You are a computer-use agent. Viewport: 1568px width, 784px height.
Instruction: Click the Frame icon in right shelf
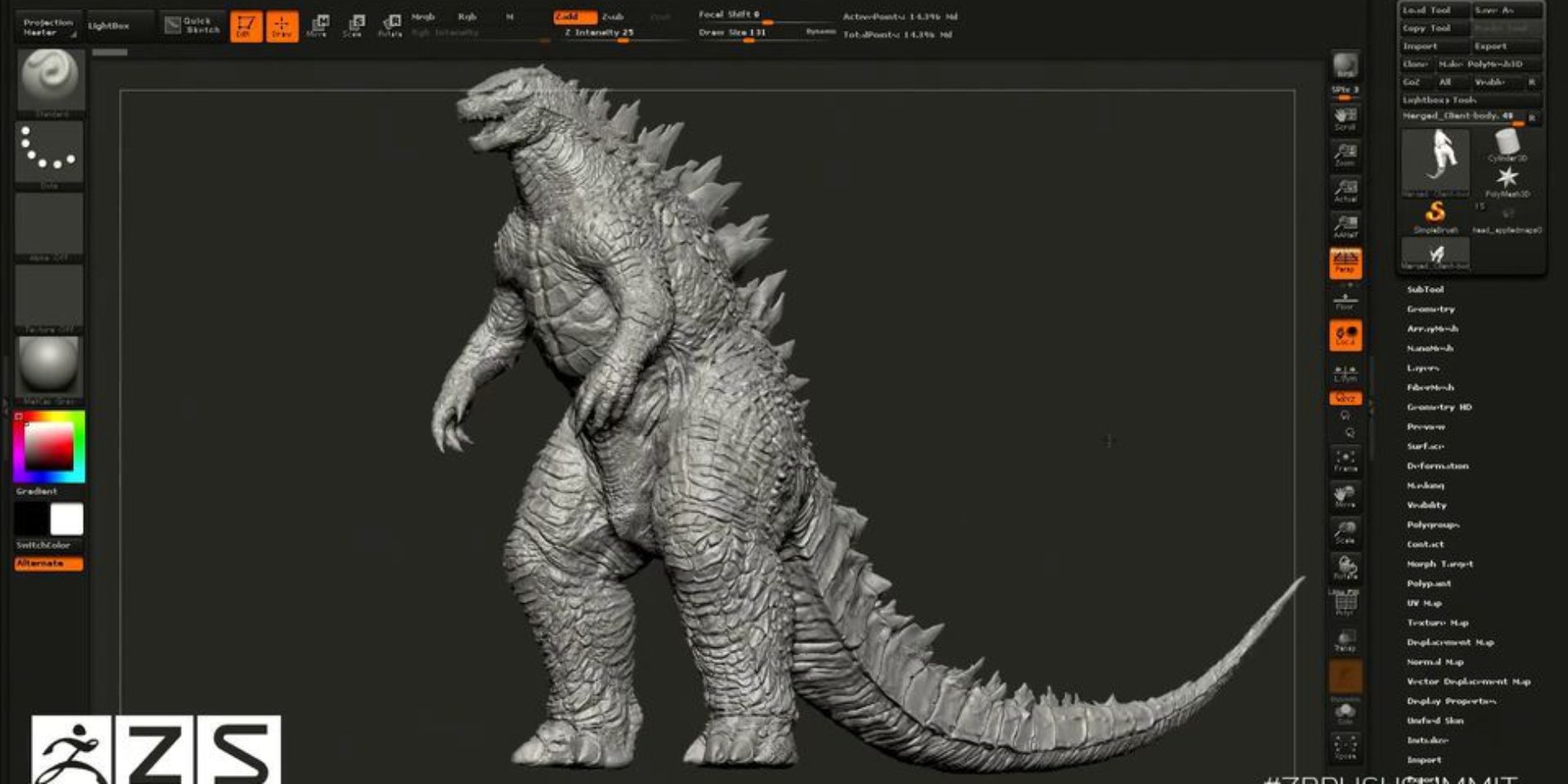coord(1345,461)
